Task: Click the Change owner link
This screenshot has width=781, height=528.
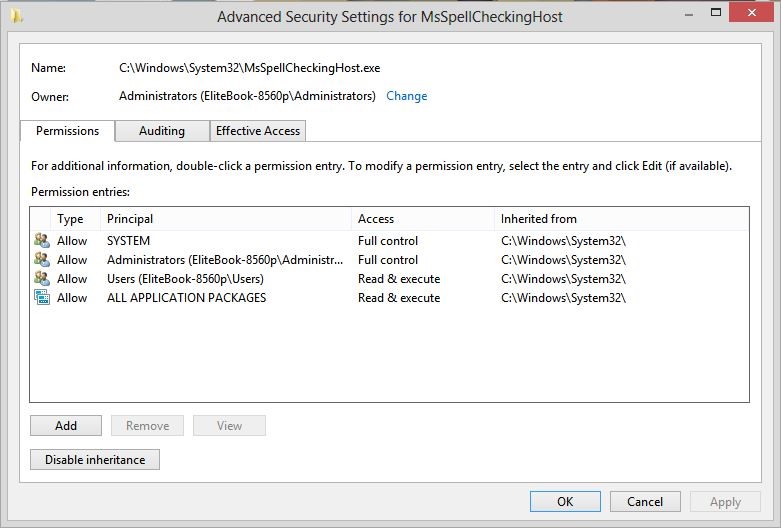Action: 406,96
